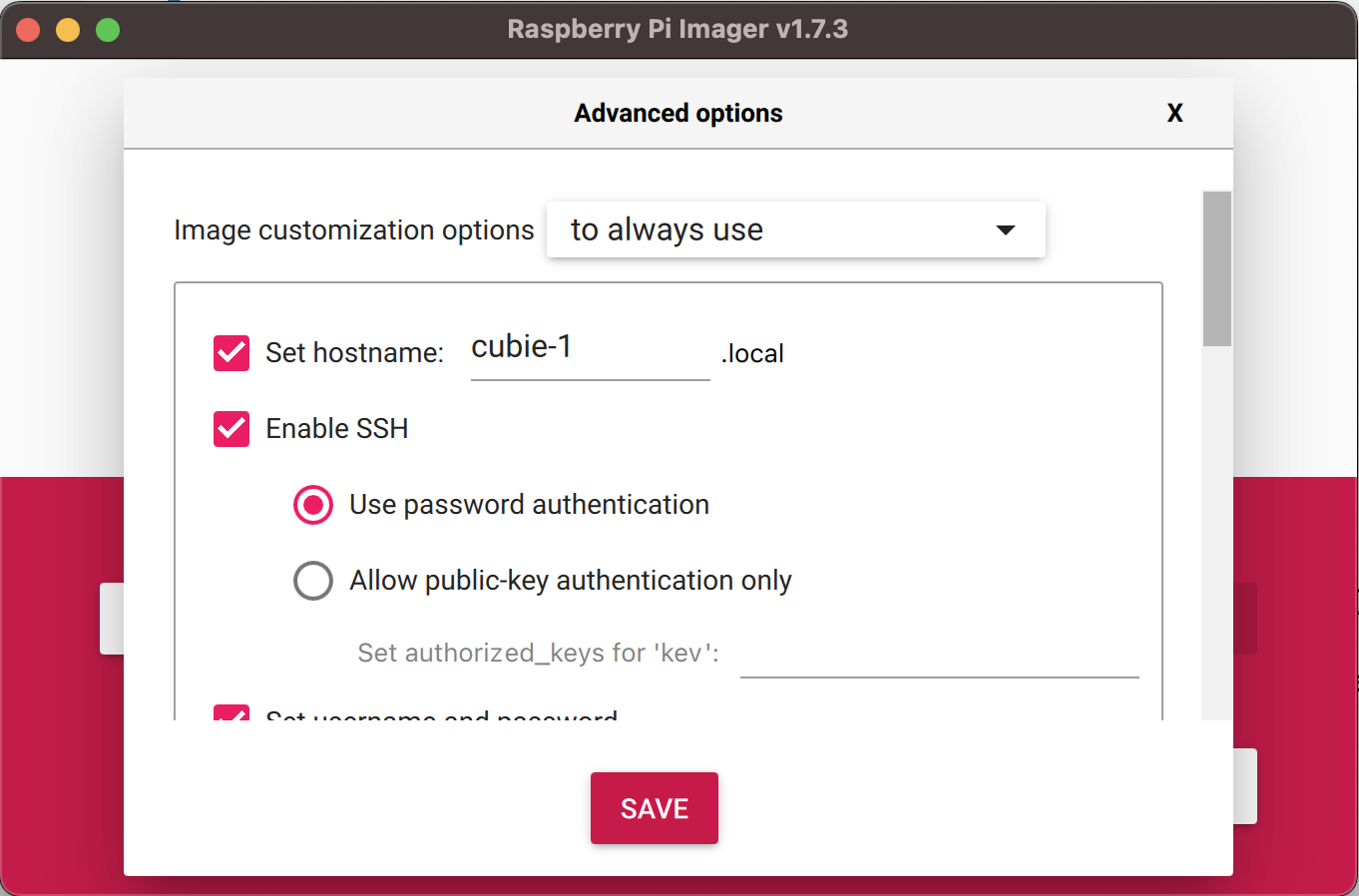1359x896 pixels.
Task: Click the '.local' hostname suffix text
Action: [752, 353]
